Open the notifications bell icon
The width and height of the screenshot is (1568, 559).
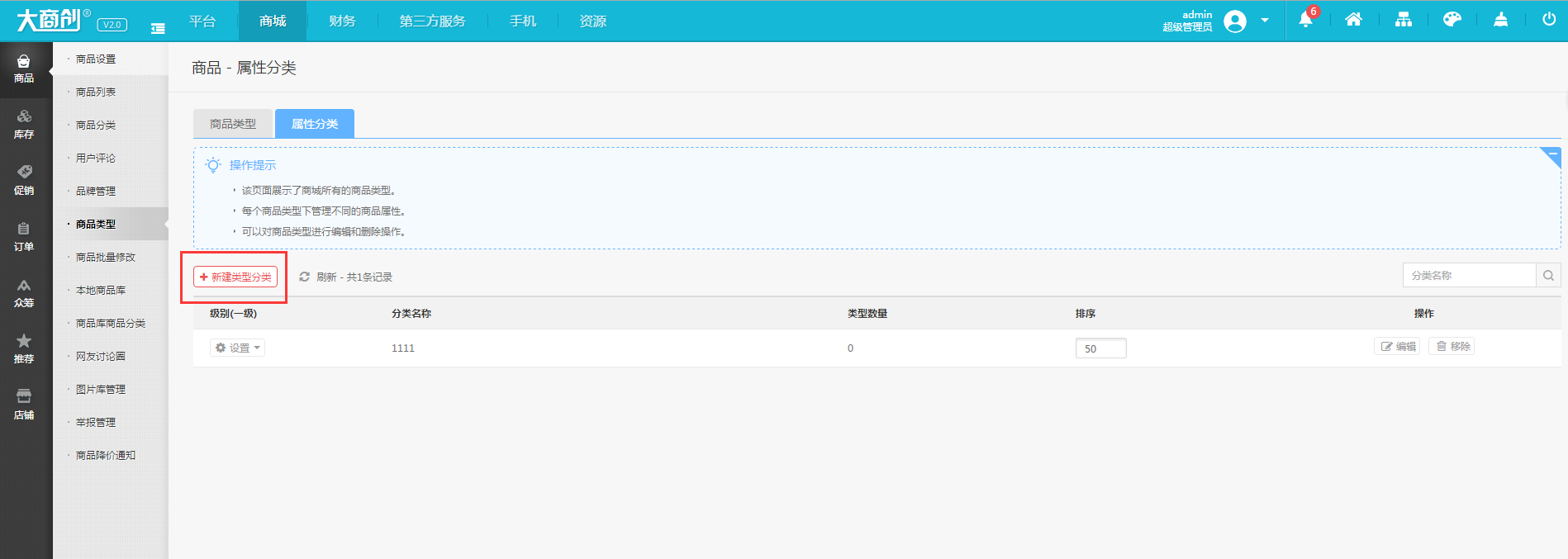(x=1305, y=20)
